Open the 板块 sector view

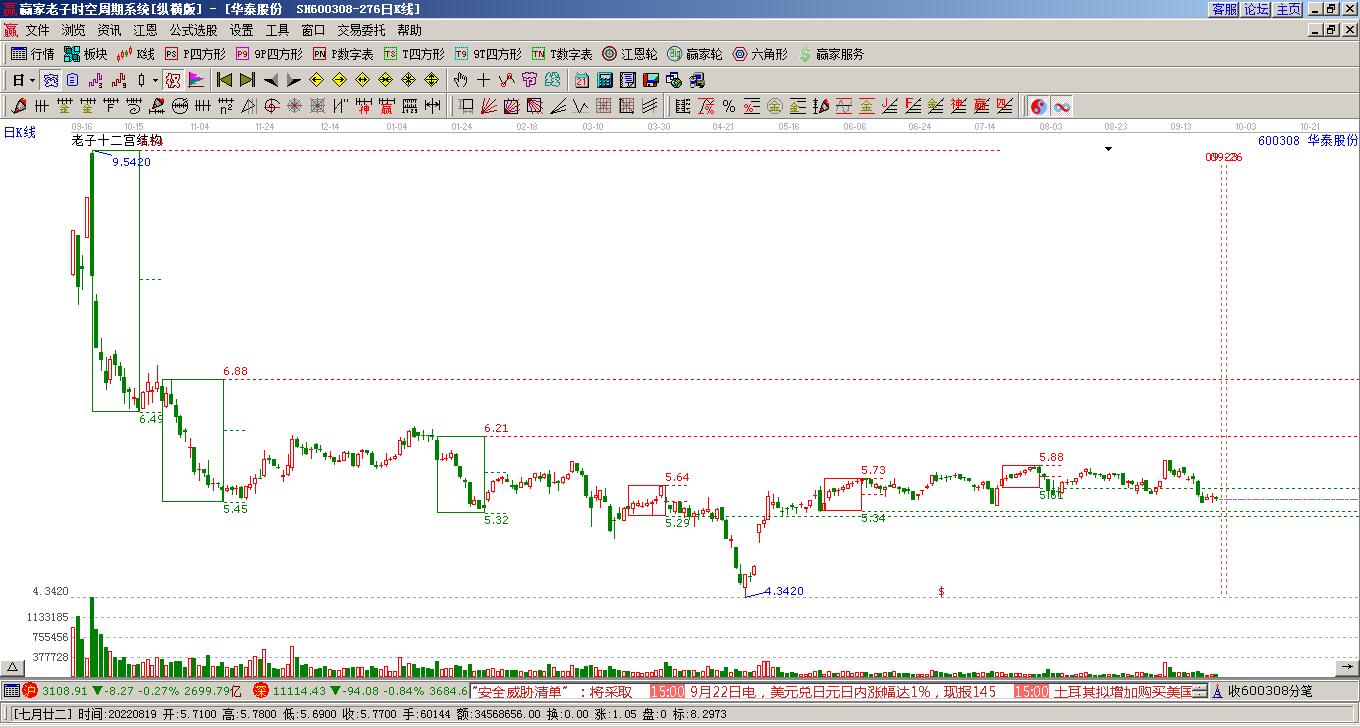tap(85, 54)
